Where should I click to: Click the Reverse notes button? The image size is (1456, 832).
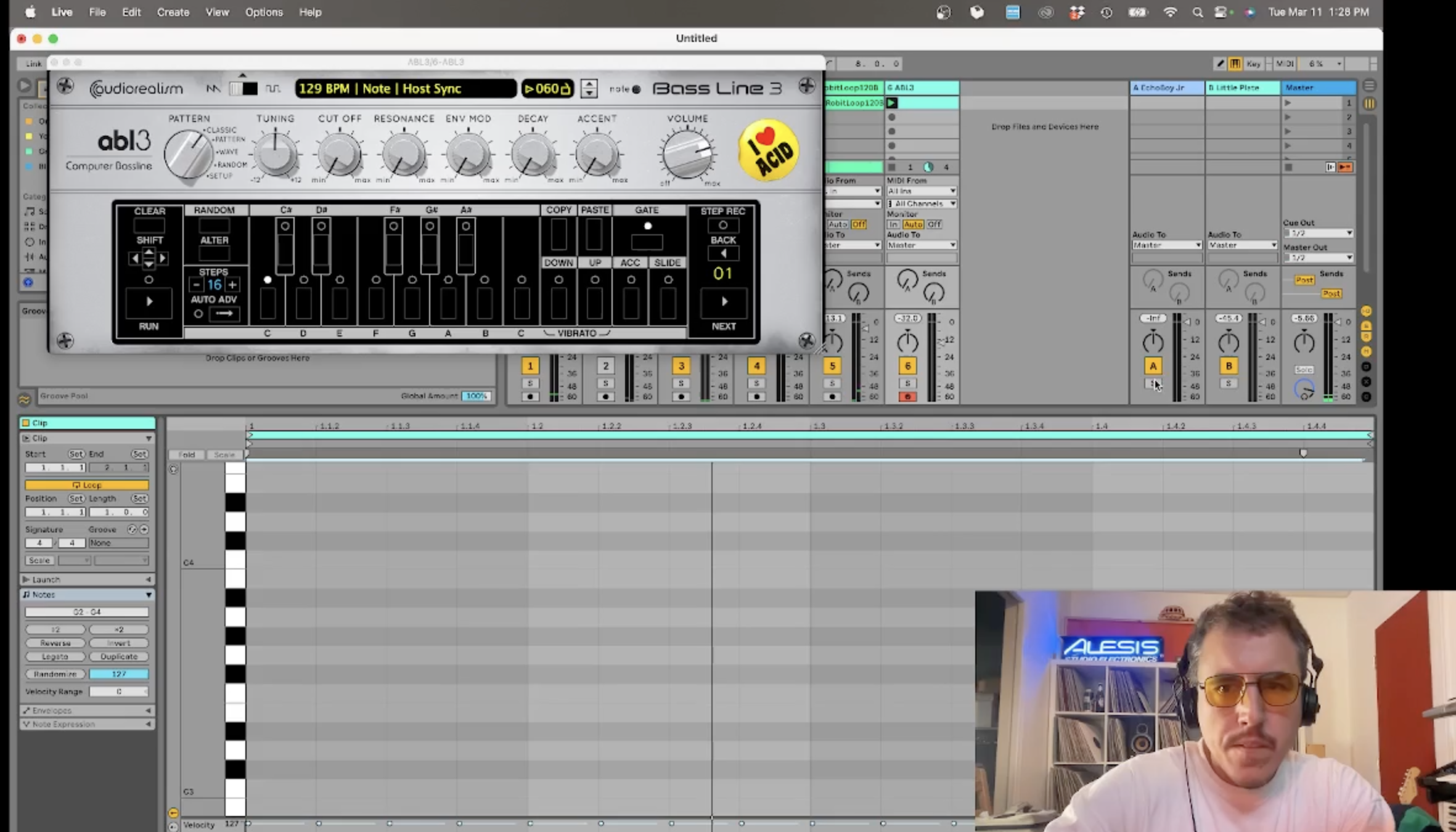pos(55,643)
